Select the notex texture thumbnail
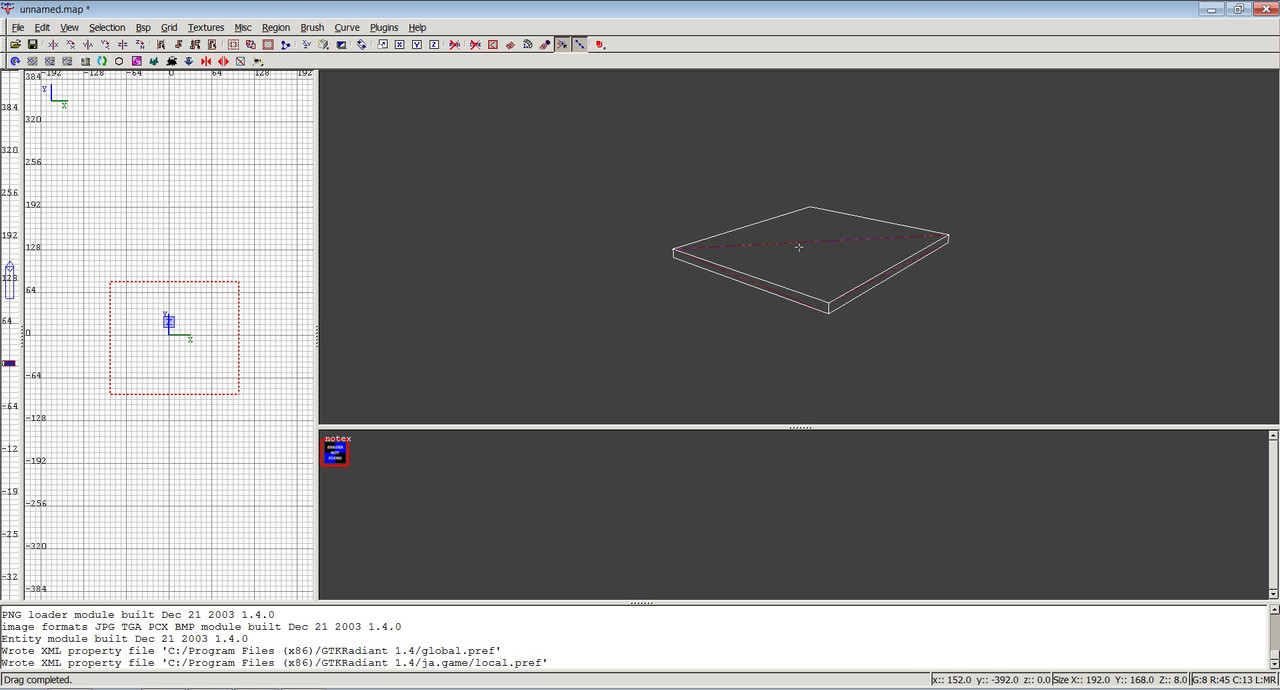1280x690 pixels. (335, 453)
